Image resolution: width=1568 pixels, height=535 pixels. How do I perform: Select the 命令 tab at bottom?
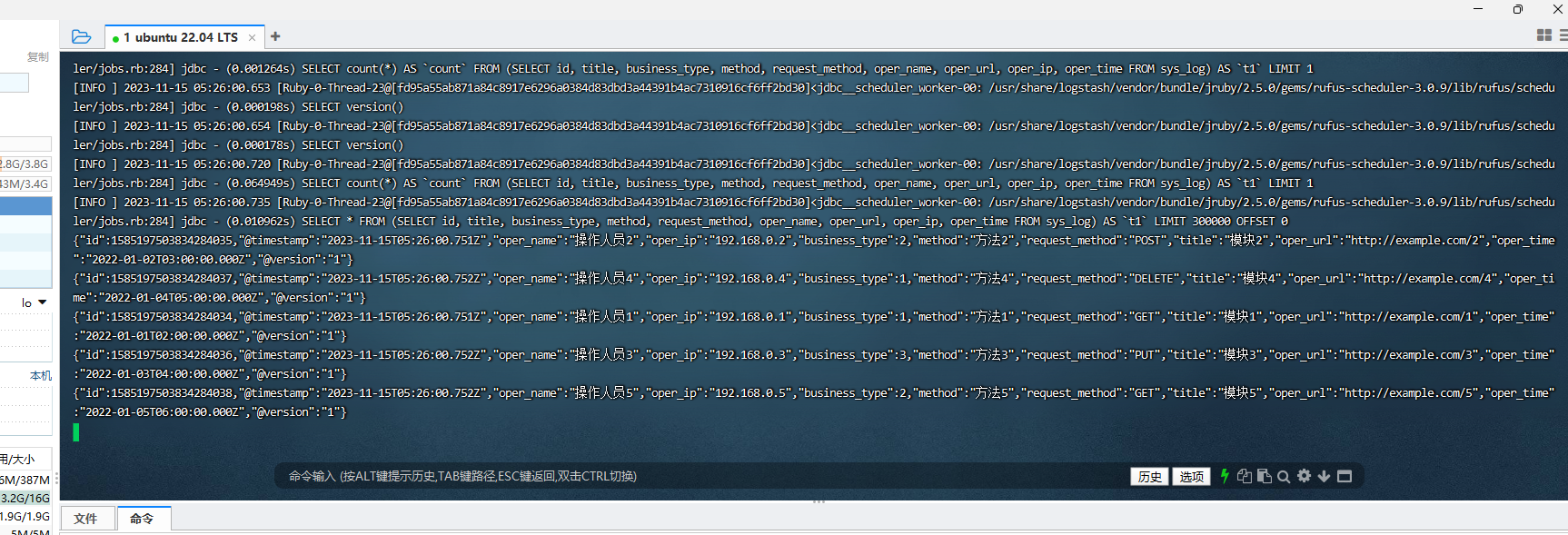click(142, 519)
